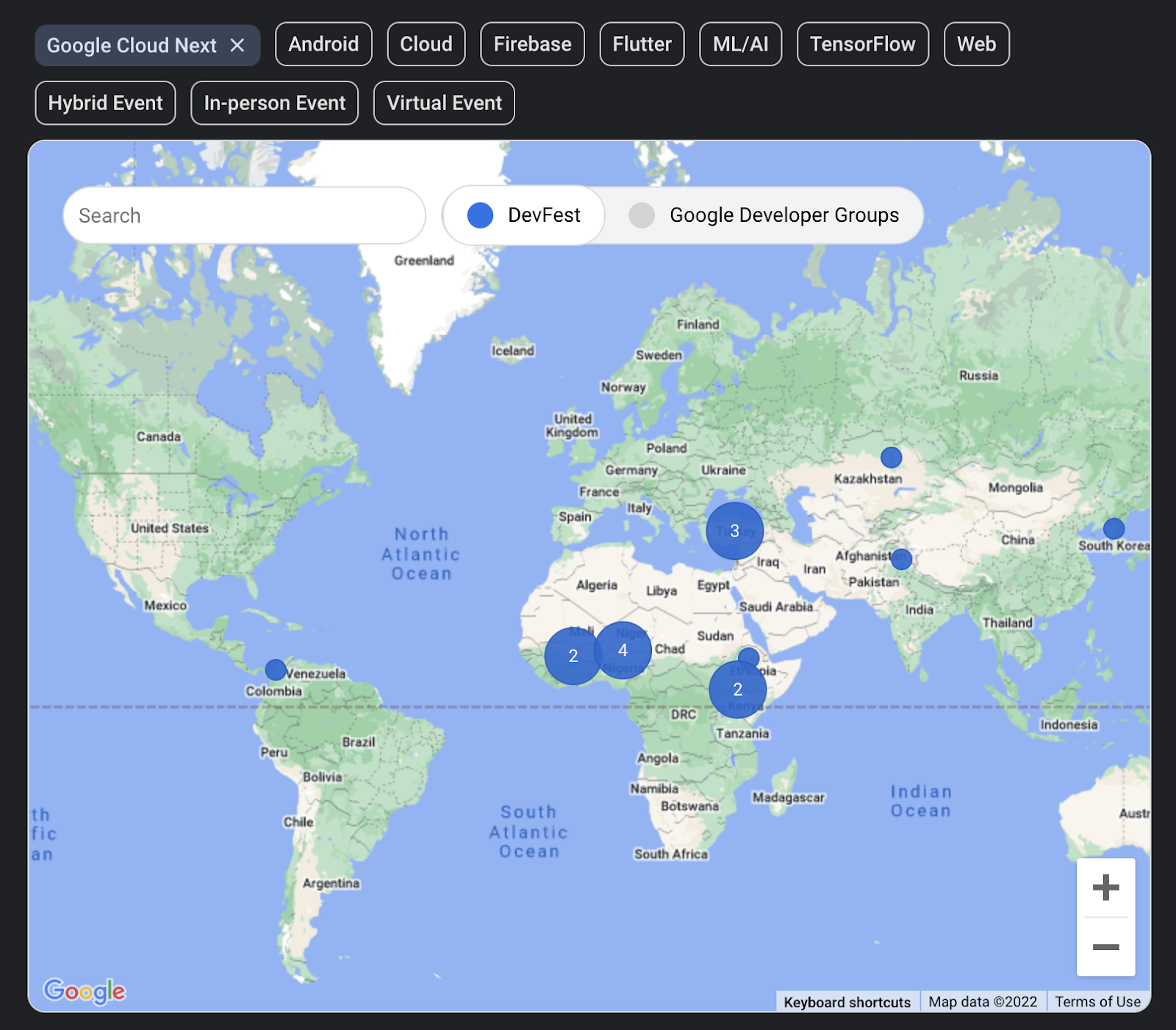The image size is (1176, 1030).
Task: Open the Turkey cluster of 3 events
Action: [x=735, y=530]
